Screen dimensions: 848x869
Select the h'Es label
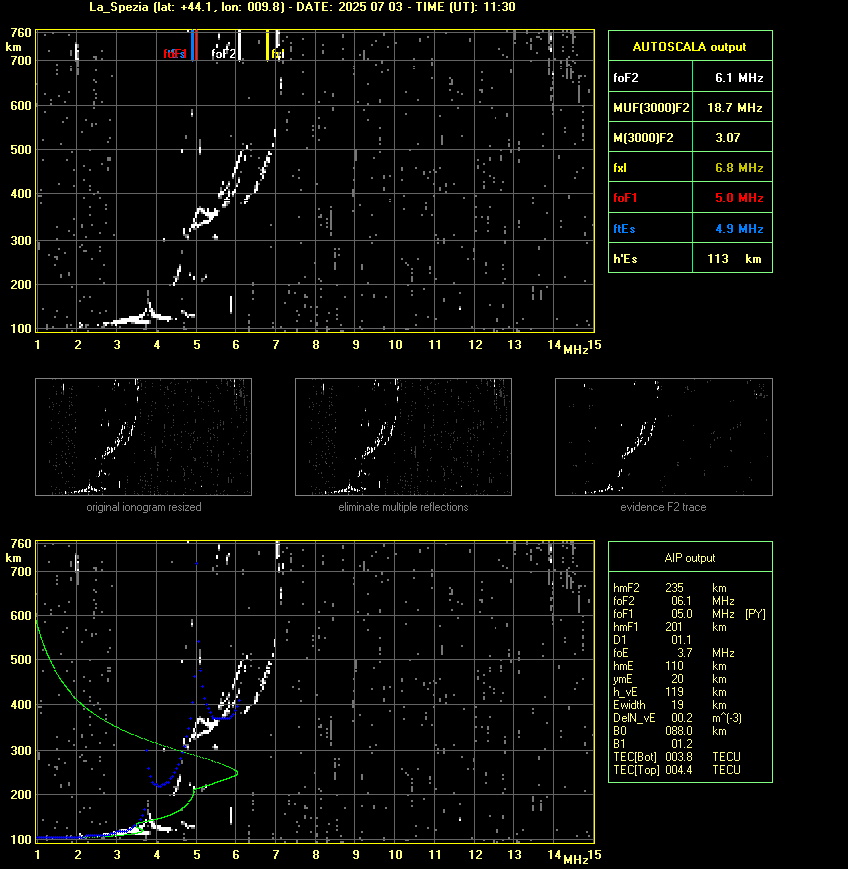(x=625, y=258)
